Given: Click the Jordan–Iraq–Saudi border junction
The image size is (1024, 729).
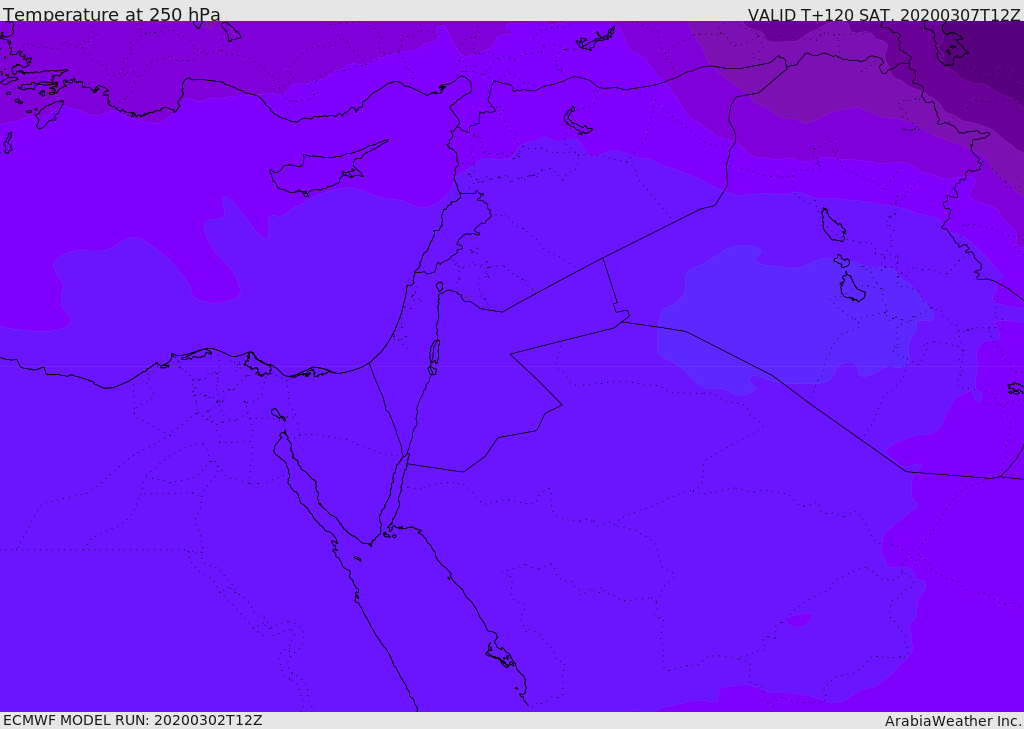Looking at the screenshot, I should [x=622, y=321].
